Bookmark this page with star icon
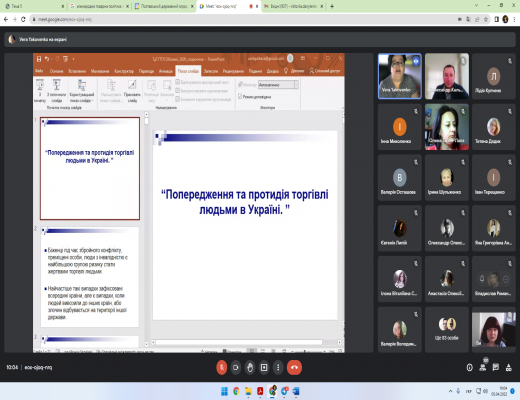The height and width of the screenshot is (400, 520). [486, 19]
